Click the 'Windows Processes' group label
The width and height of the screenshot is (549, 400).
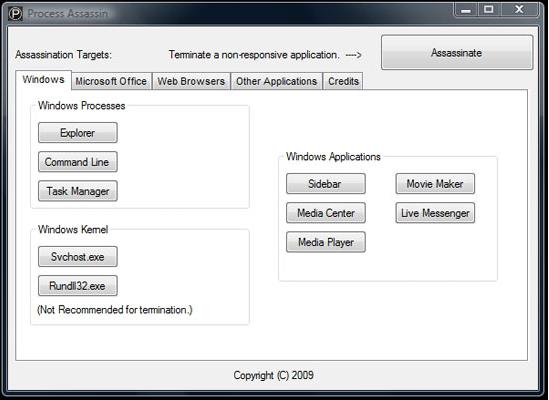(82, 105)
